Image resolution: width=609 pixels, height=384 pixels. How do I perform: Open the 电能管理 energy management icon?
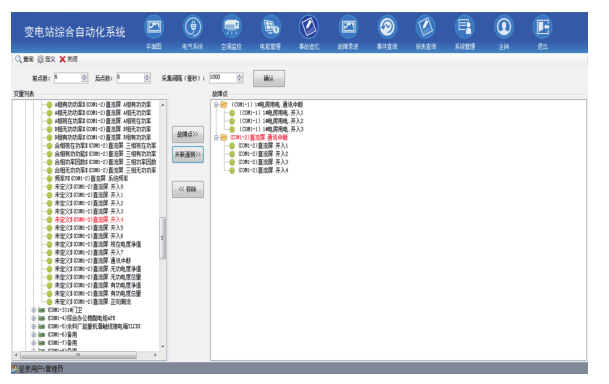(270, 27)
